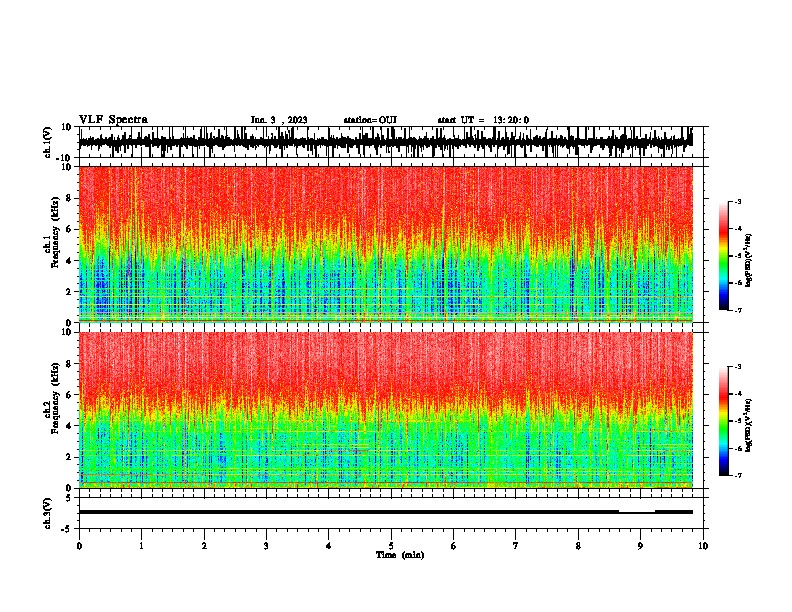Click ch.1 color scale label '-3'
The image size is (792, 612).
click(x=737, y=201)
